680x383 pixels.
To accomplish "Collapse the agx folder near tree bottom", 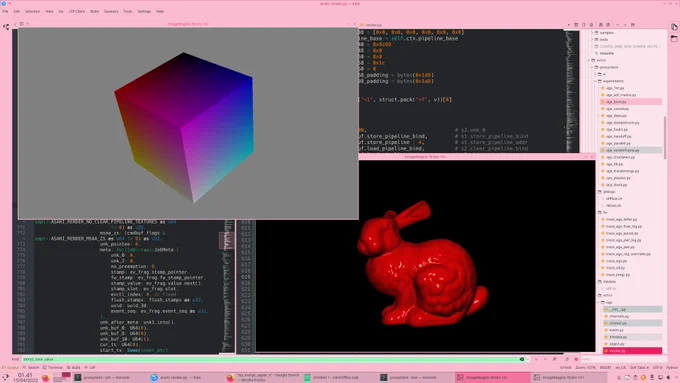I will pyautogui.click(x=599, y=302).
